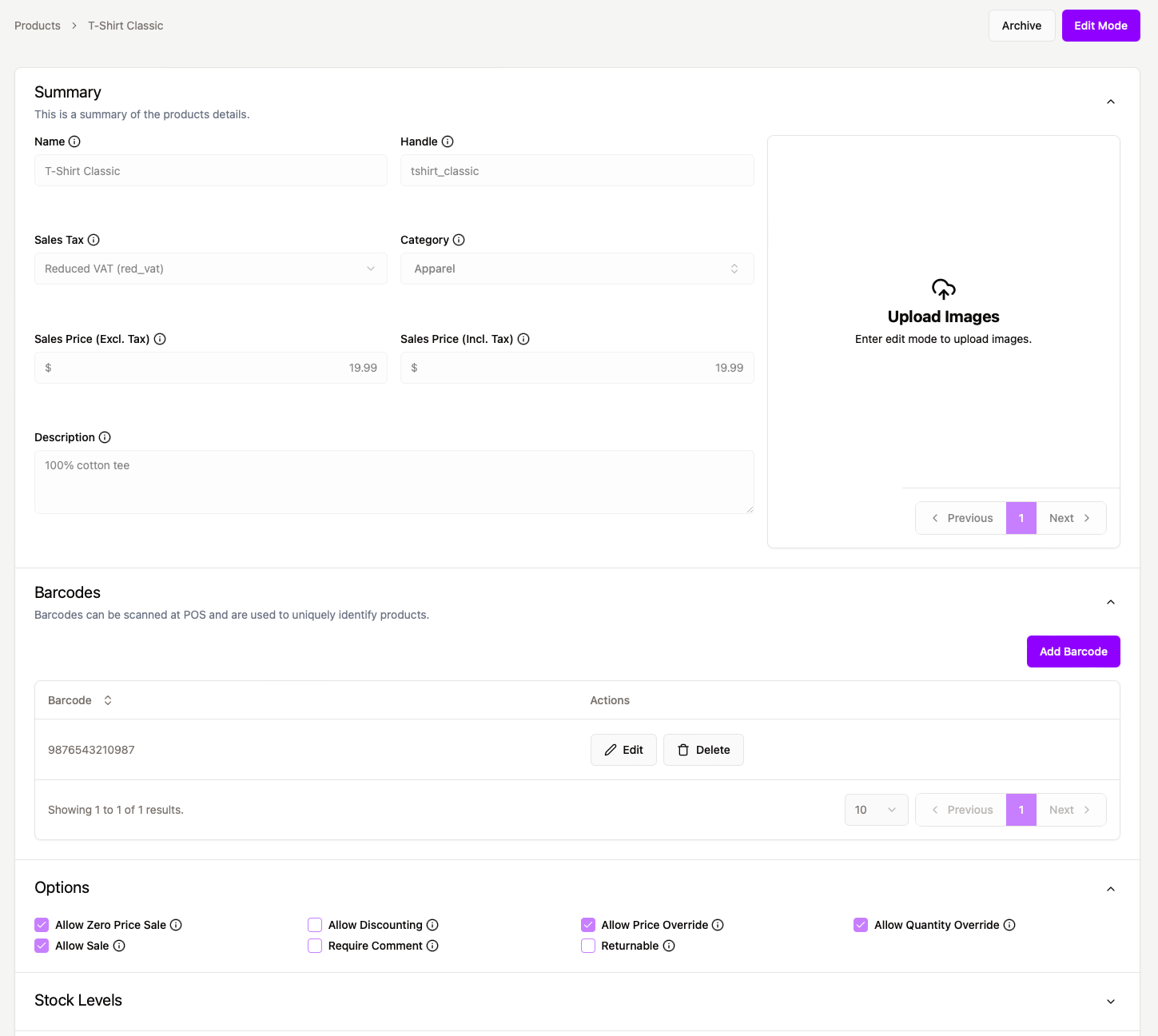The image size is (1158, 1036).
Task: Click the Description info icon
Action: [x=105, y=437]
